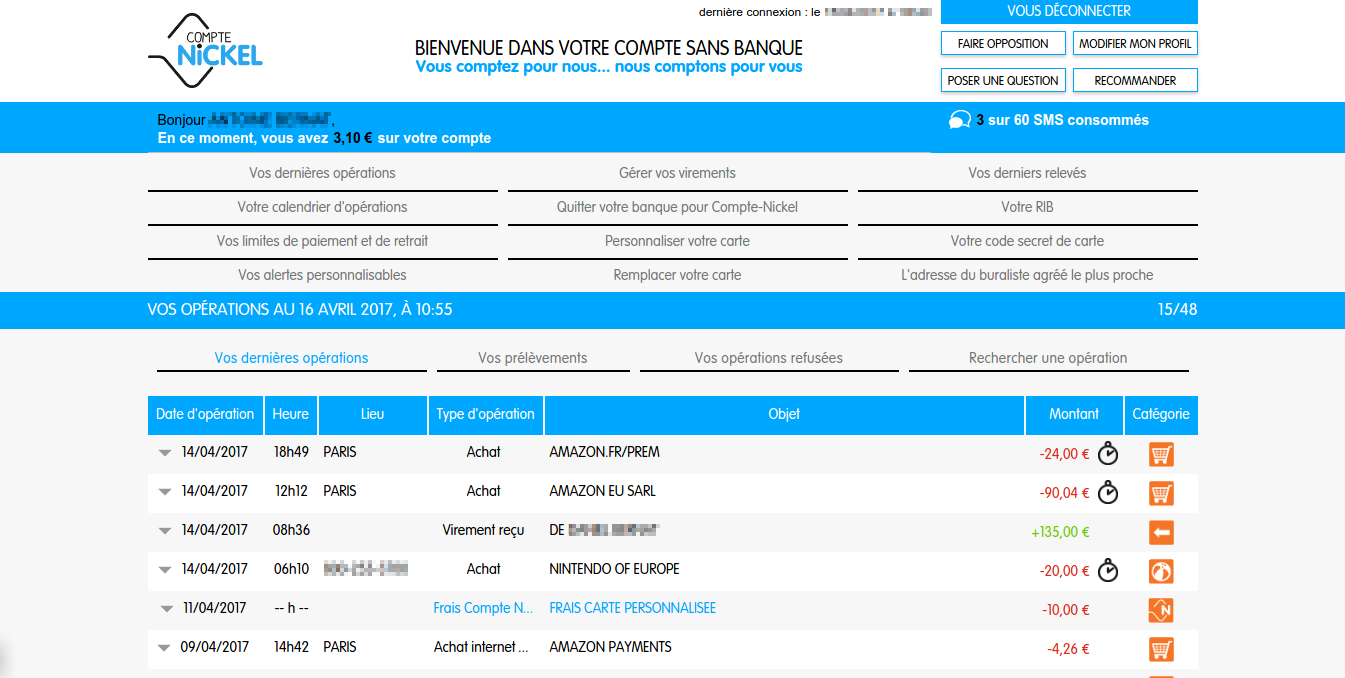This screenshot has width=1345, height=678.
Task: Click the 3,10 € account balance
Action: tap(353, 138)
